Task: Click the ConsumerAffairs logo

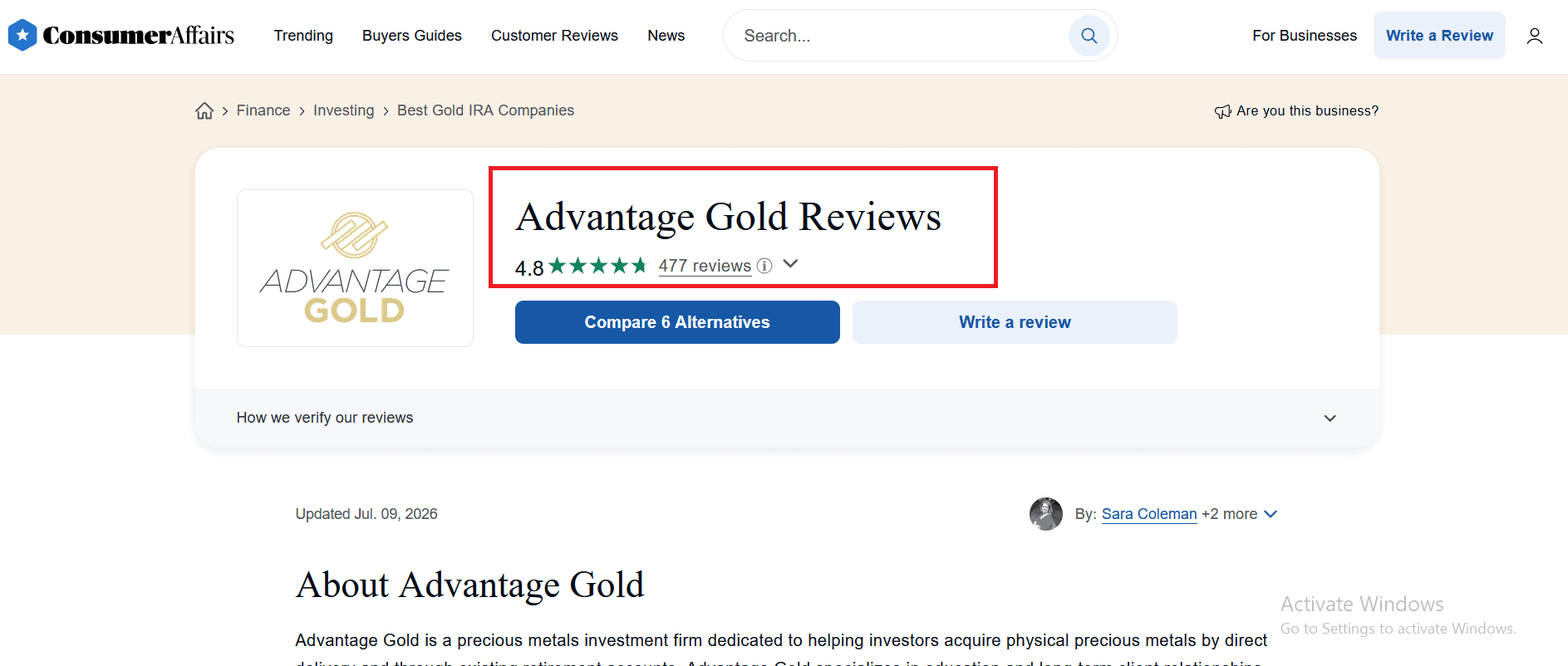Action: (121, 35)
